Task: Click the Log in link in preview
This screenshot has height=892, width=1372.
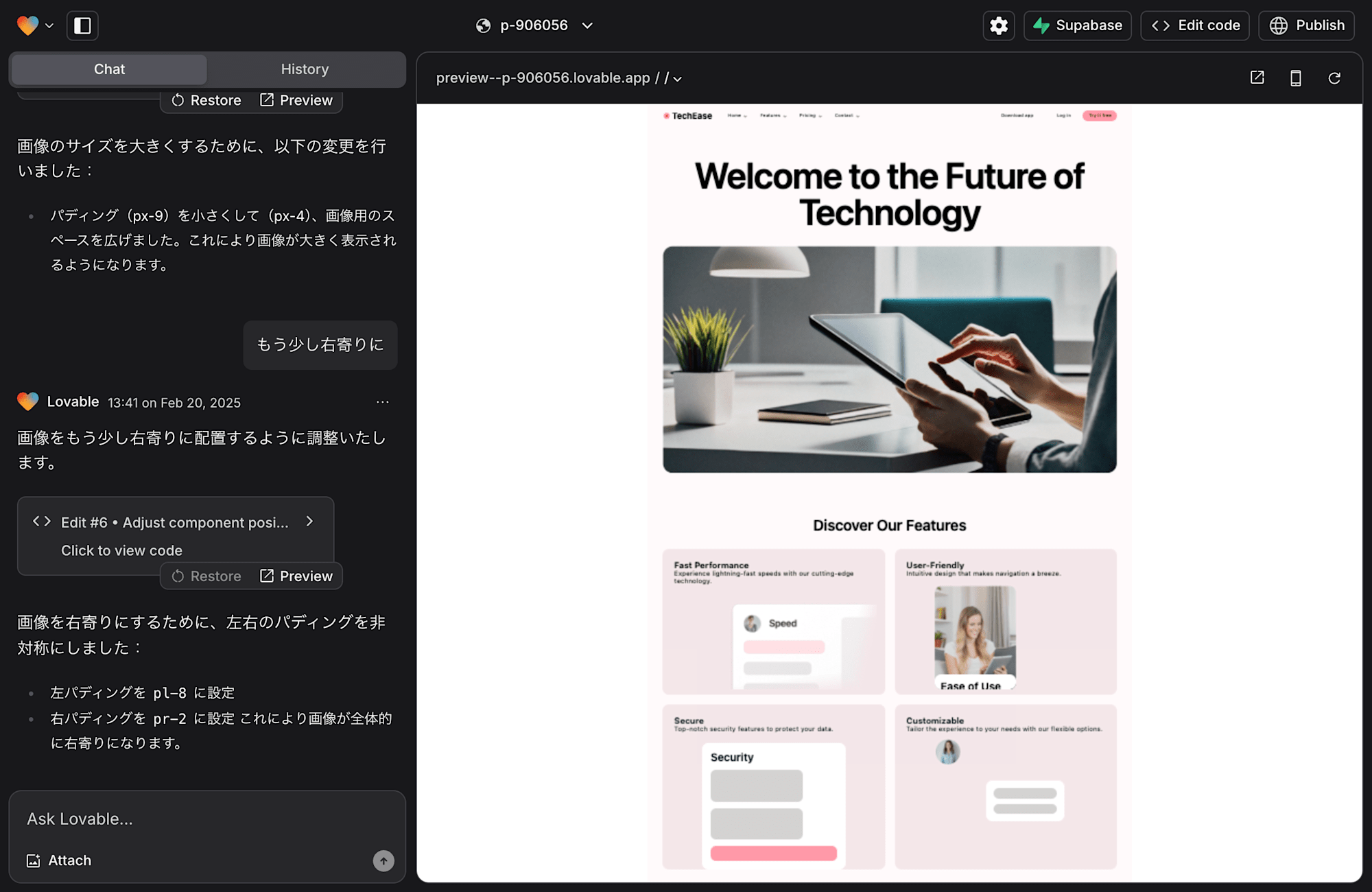Action: click(x=1063, y=116)
